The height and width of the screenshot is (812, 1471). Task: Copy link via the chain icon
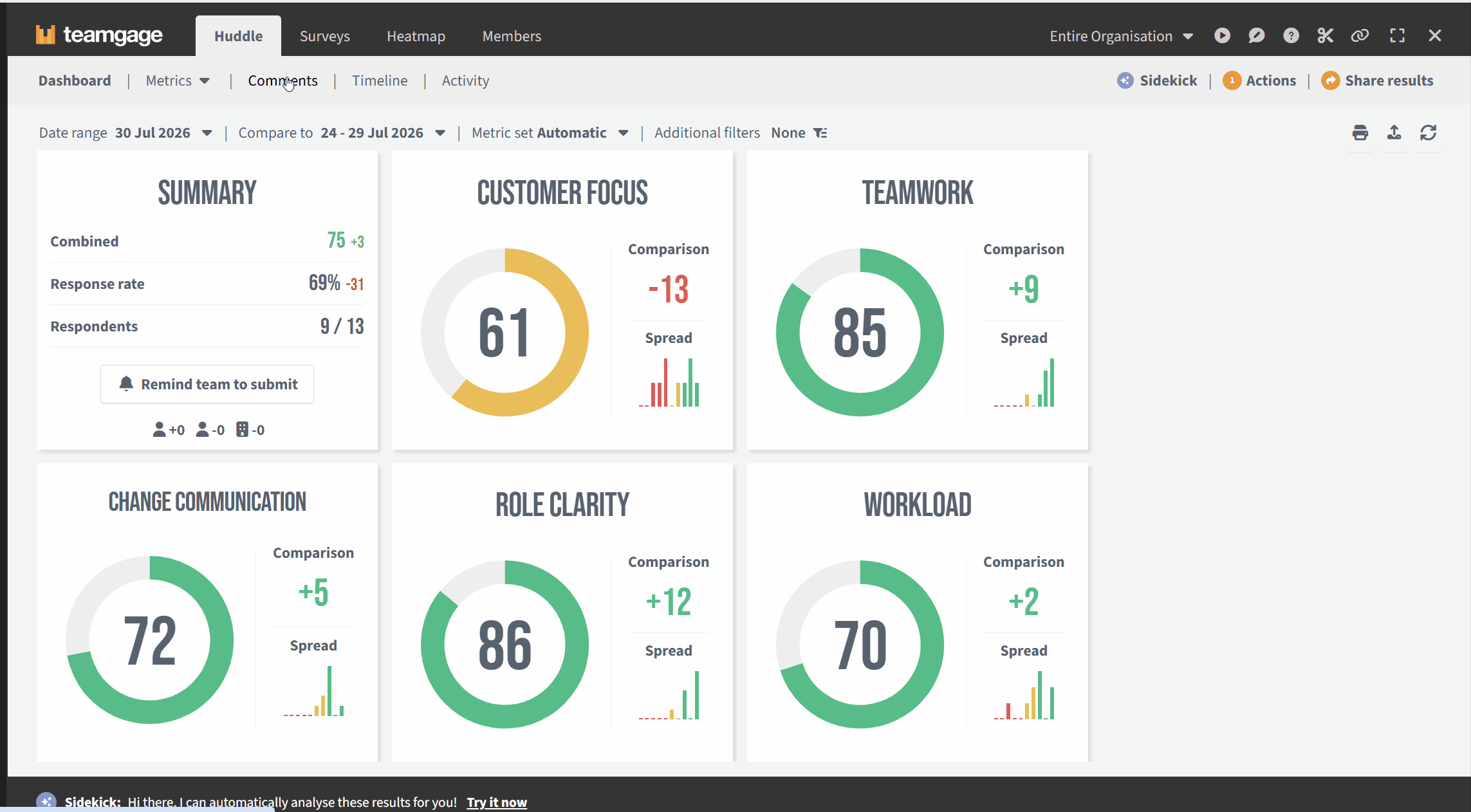click(1360, 35)
